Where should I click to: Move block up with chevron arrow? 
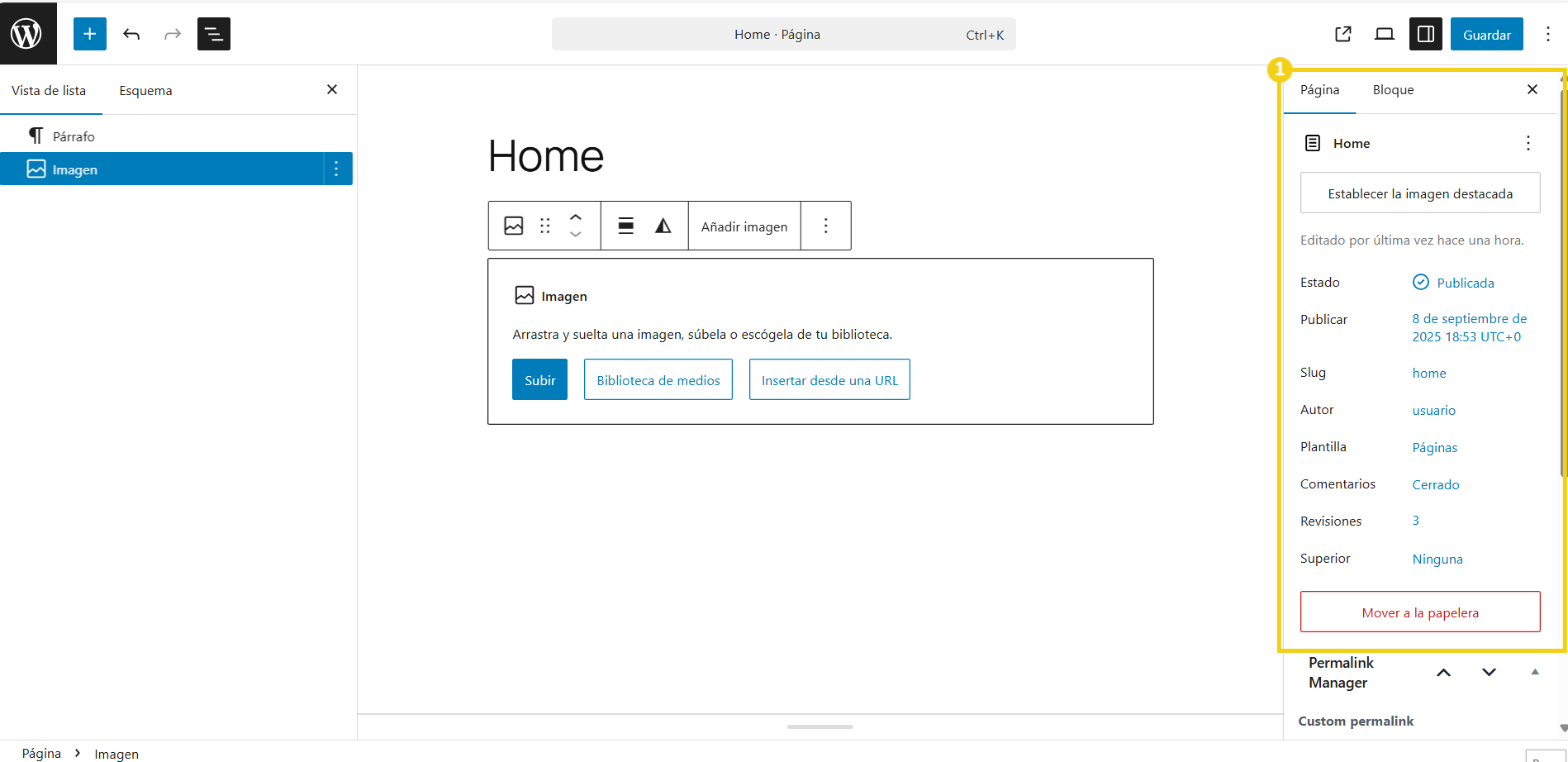(576, 217)
